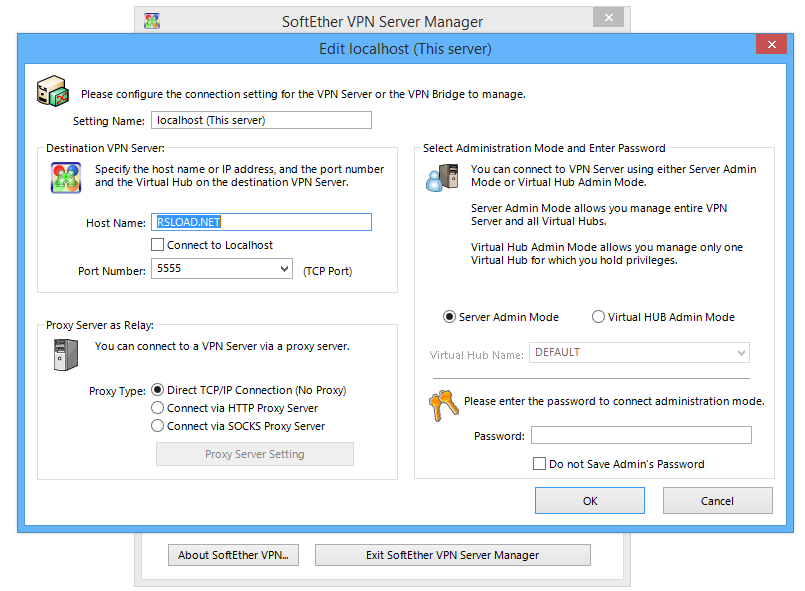
Task: Open About SoftEther VPN in Server Manager window
Action: pos(234,555)
